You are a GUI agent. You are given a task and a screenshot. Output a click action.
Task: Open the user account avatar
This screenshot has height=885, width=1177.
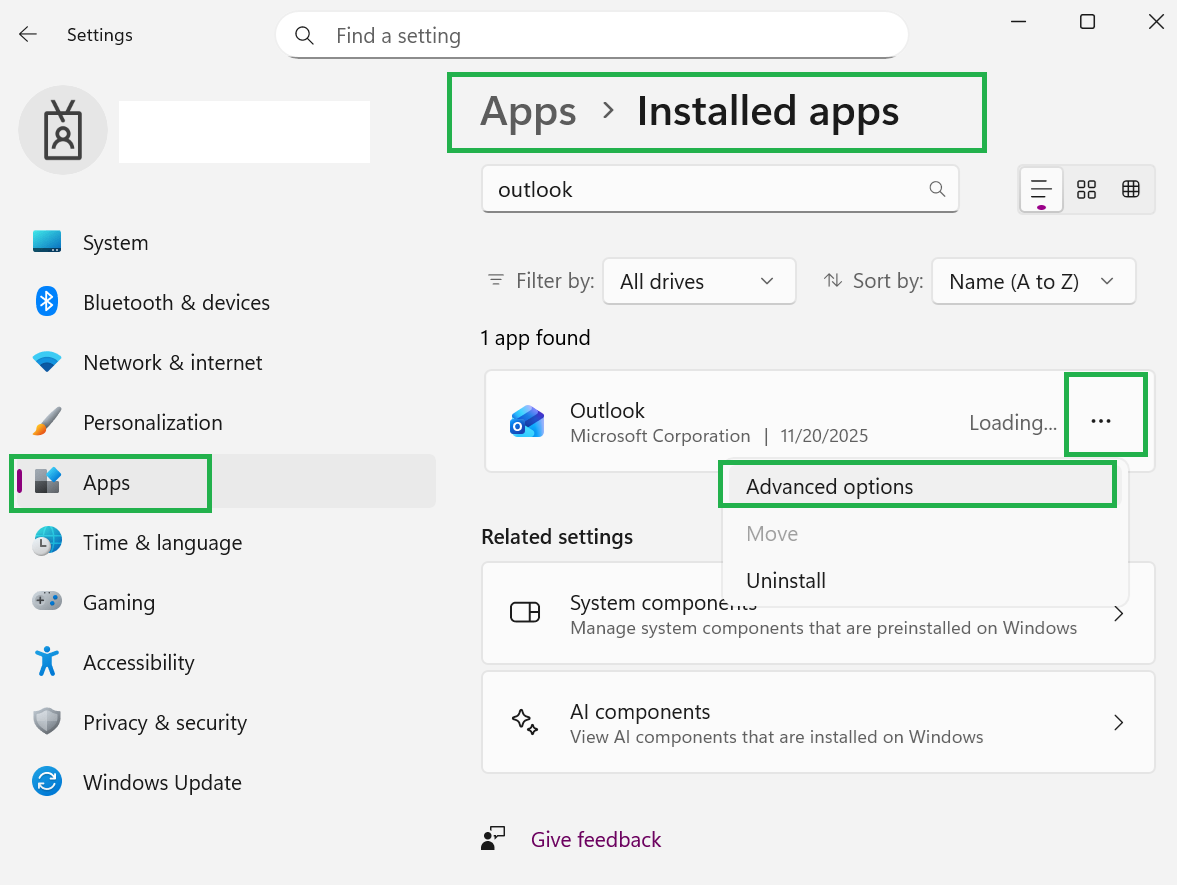click(63, 130)
